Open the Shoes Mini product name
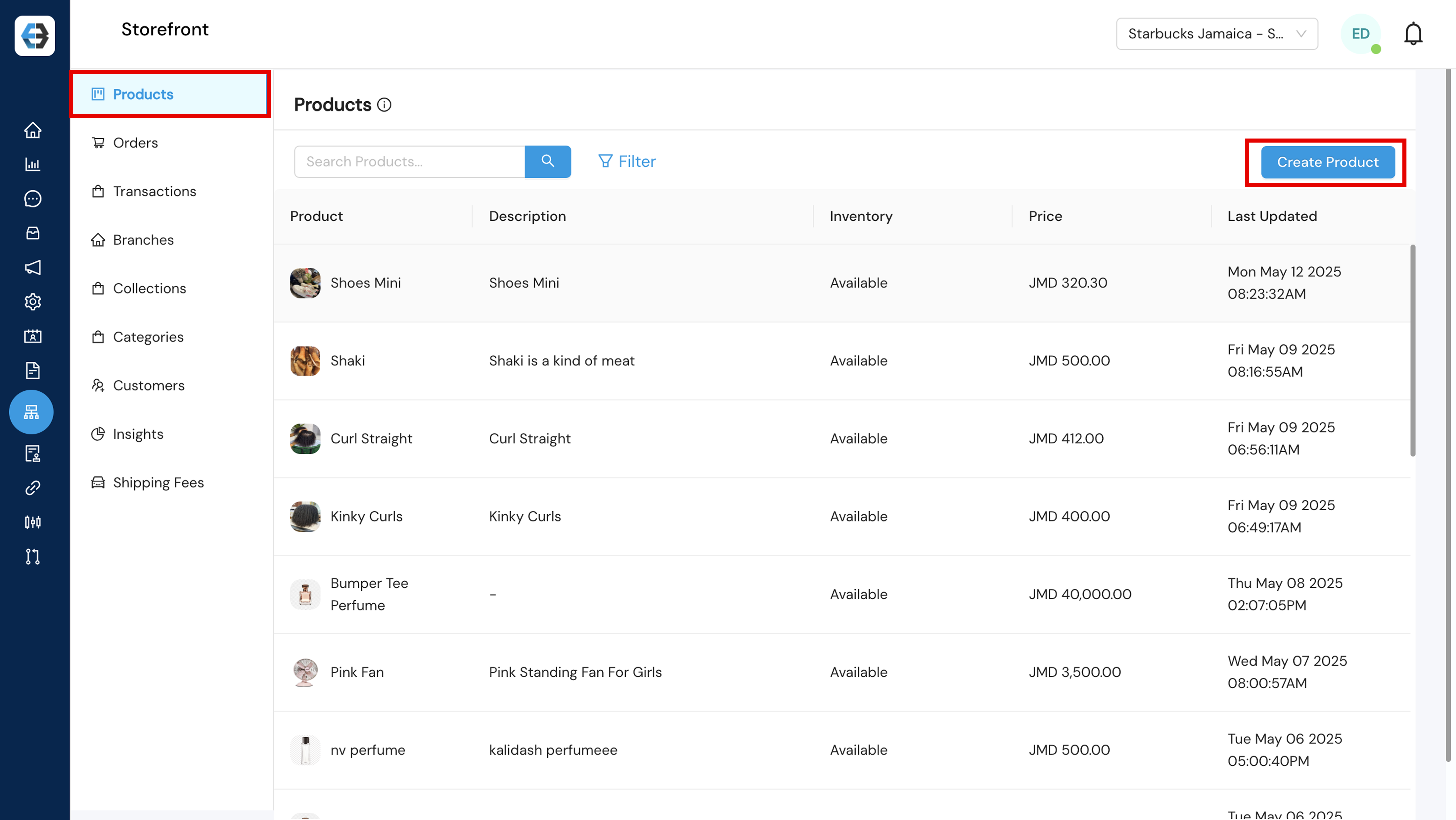This screenshot has height=820, width=1456. [366, 283]
